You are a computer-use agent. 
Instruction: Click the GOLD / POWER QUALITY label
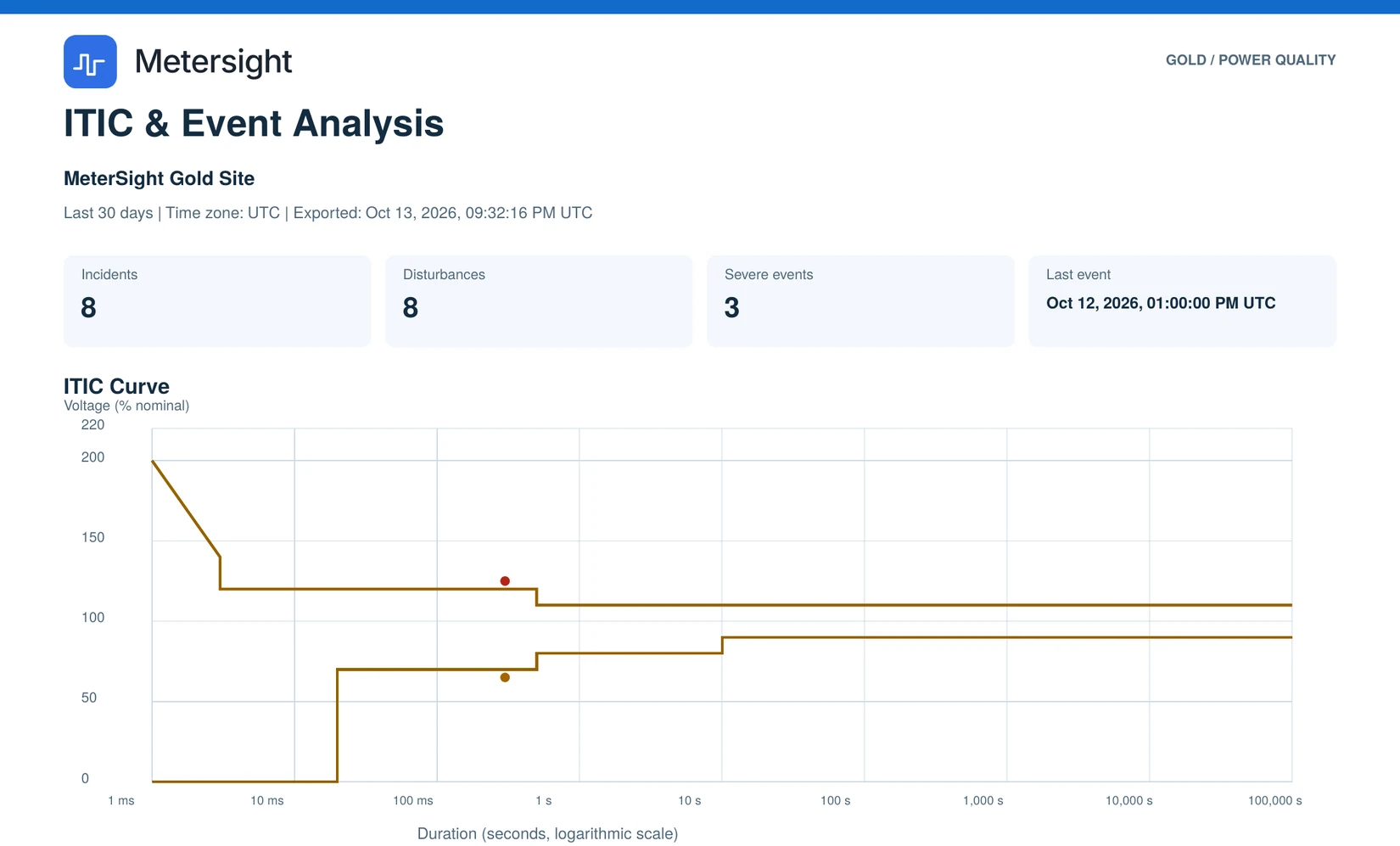pyautogui.click(x=1251, y=60)
